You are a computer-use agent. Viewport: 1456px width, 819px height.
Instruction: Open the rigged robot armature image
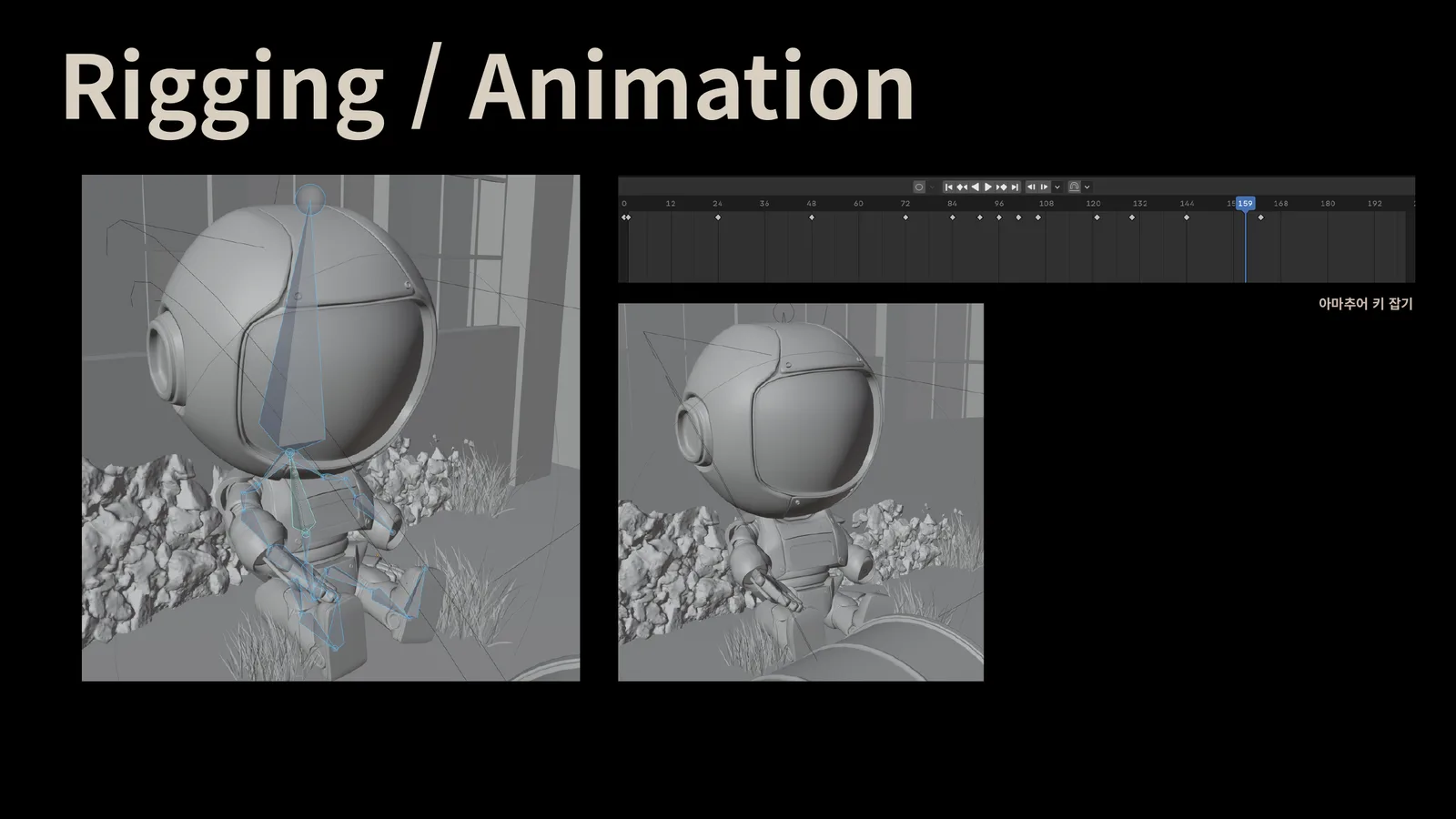(x=331, y=428)
